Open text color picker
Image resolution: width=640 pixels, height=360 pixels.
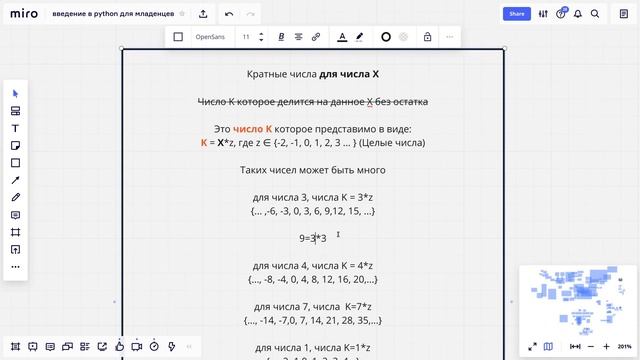[342, 37]
